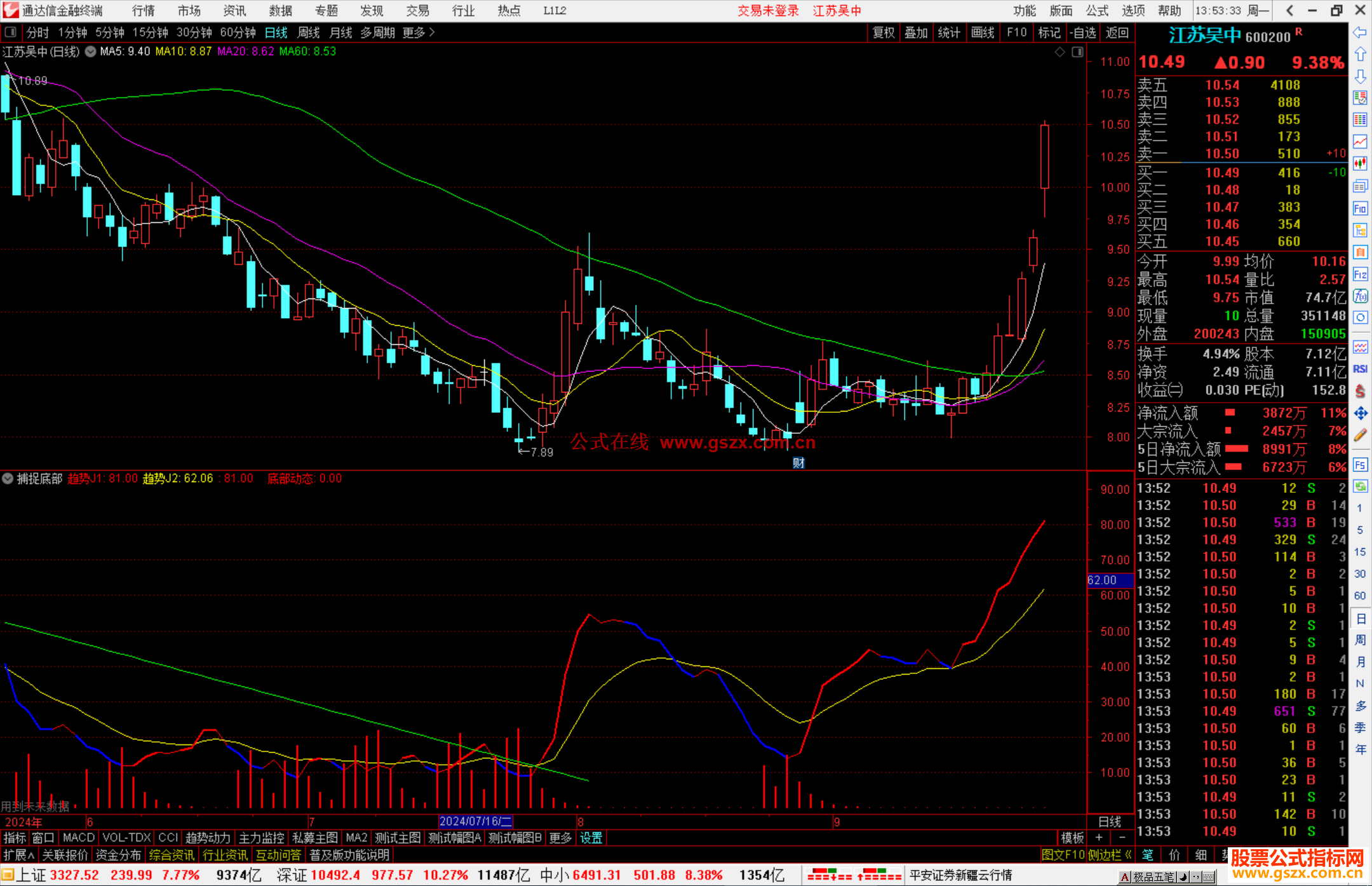The image size is (1372, 886).
Task: Select the blue four-way move arrows icon
Action: pyautogui.click(x=1360, y=413)
